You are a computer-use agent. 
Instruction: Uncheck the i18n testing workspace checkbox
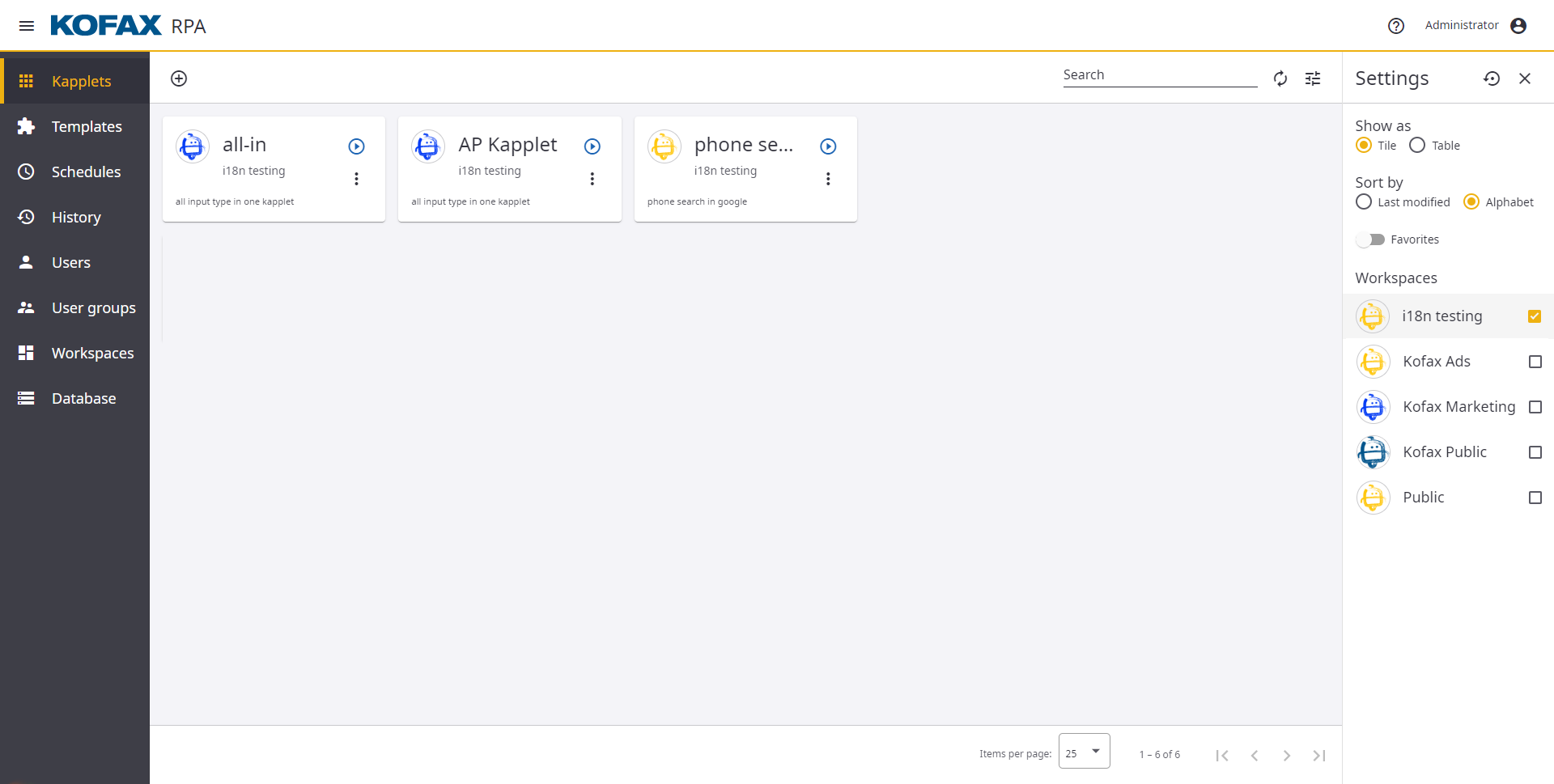[1534, 316]
